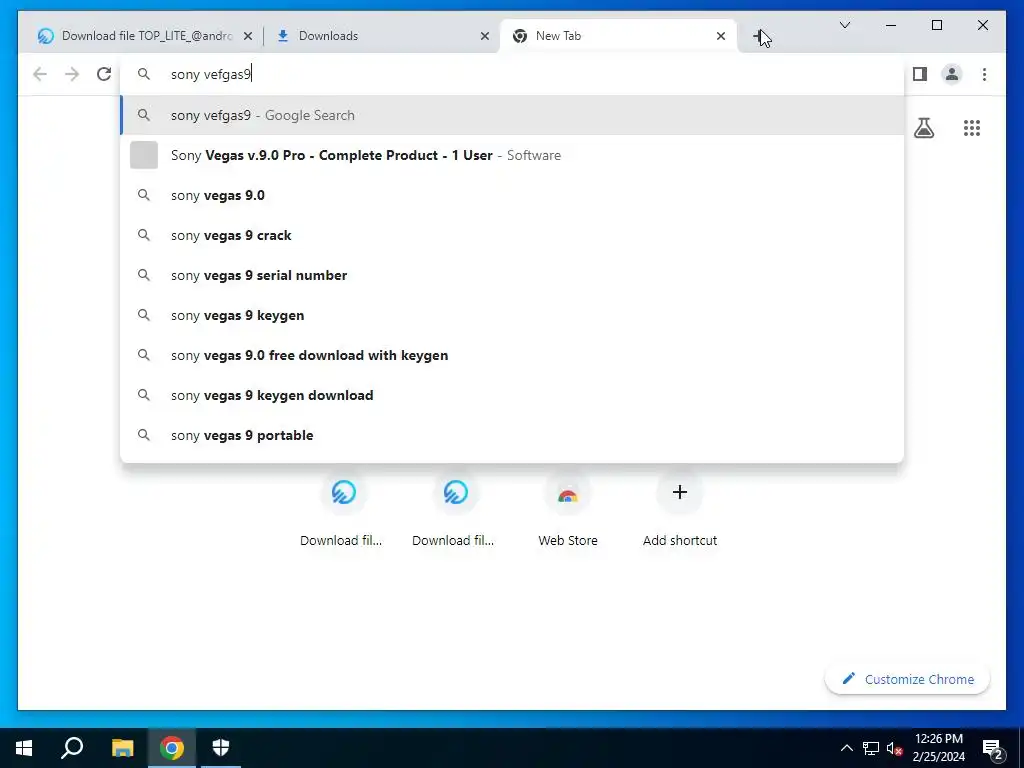
Task: Minimize the Chrome window
Action: pyautogui.click(x=891, y=25)
